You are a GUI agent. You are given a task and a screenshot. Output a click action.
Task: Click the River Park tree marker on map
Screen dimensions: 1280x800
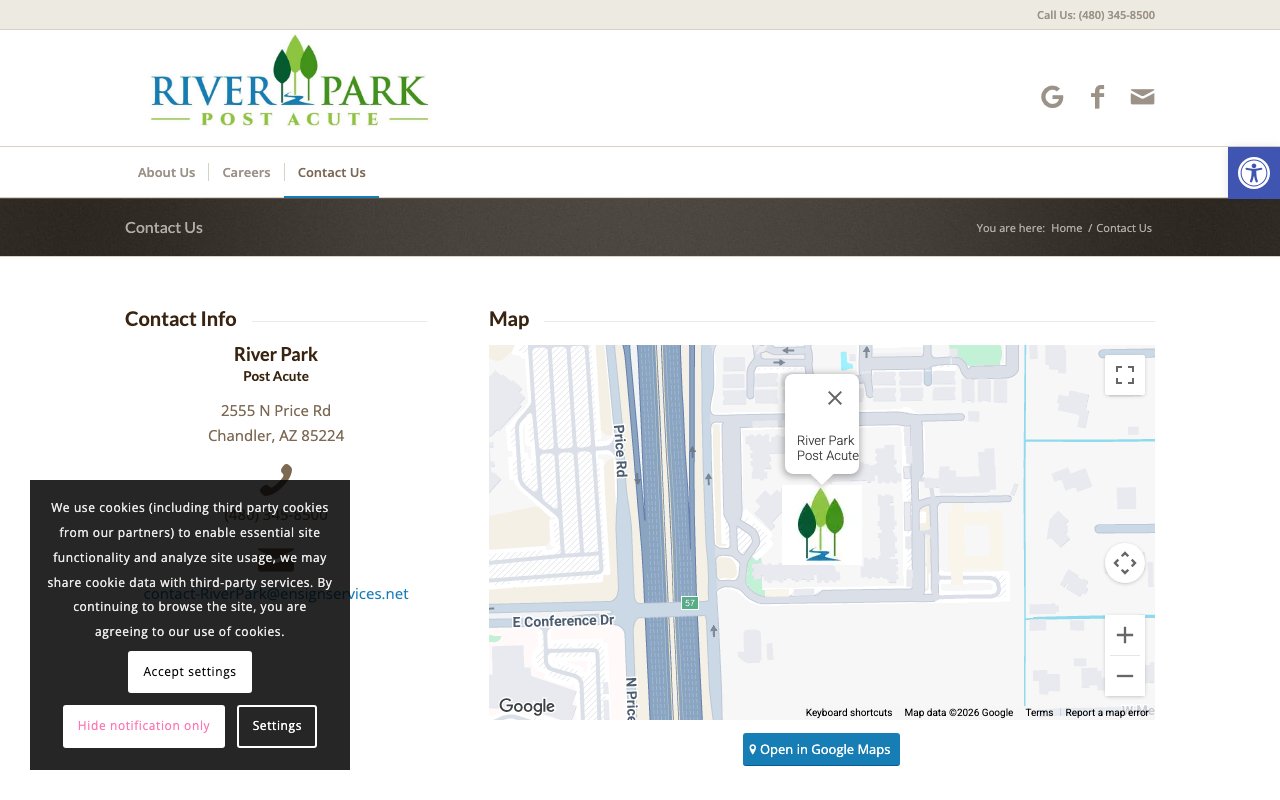[821, 524]
